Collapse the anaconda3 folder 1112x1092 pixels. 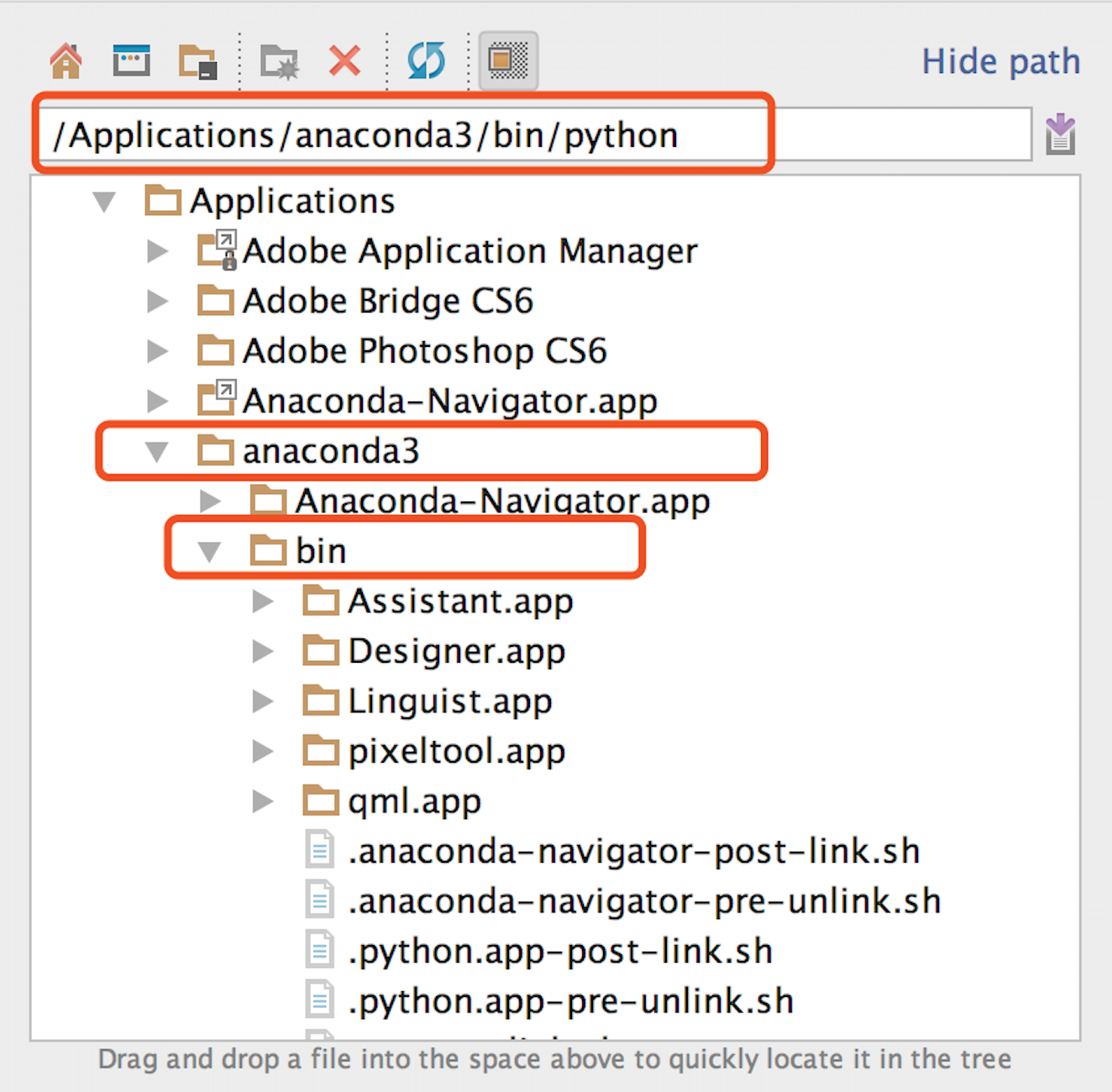coord(158,451)
